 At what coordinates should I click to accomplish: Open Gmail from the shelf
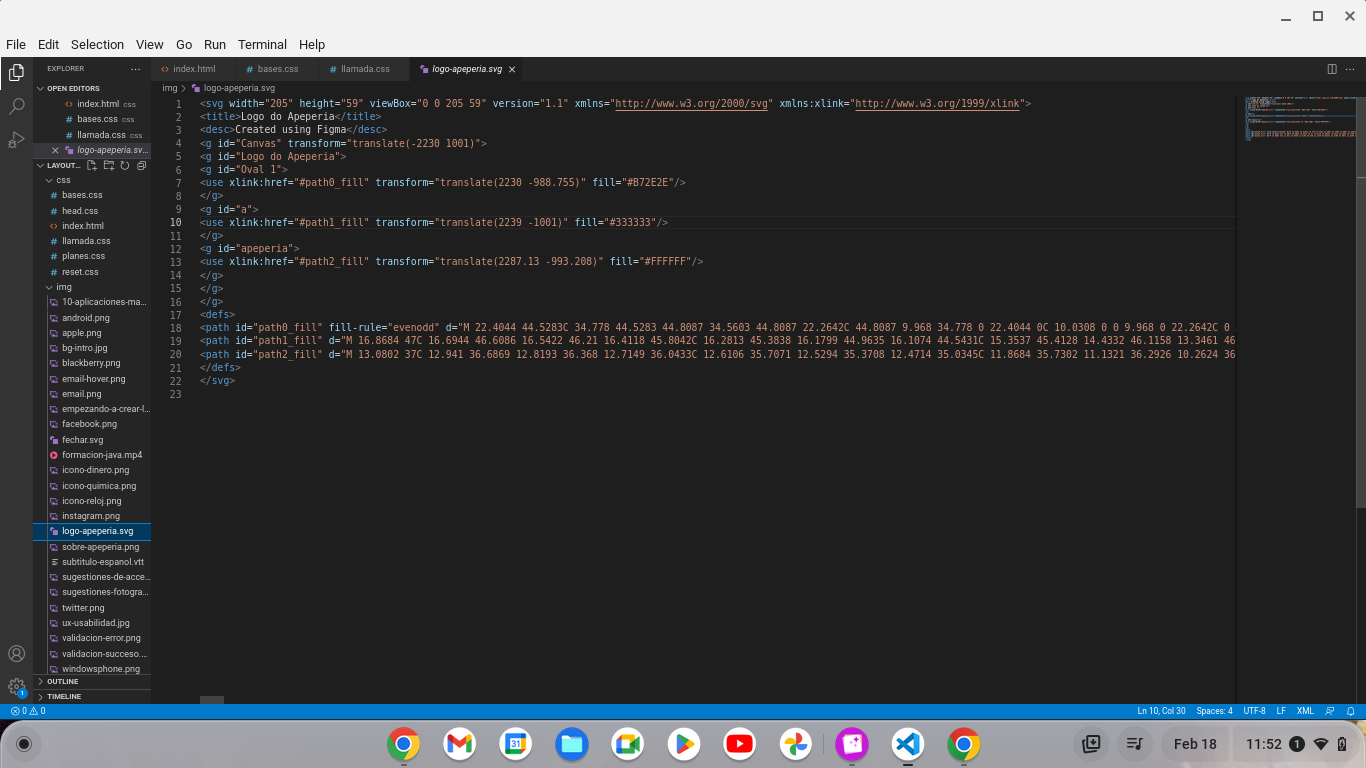460,744
